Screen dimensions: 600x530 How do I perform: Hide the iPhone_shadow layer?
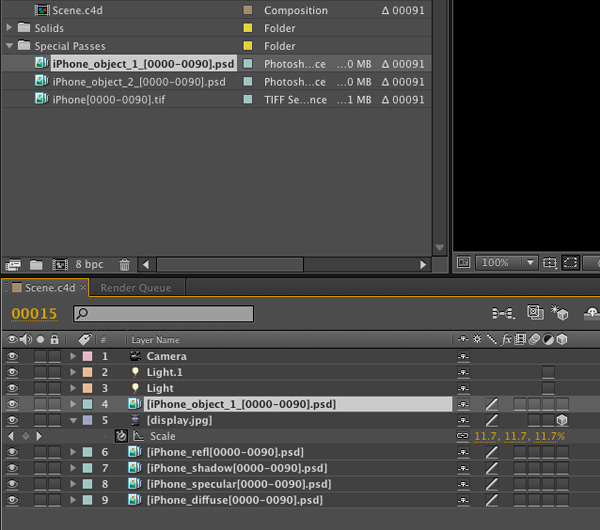coord(12,468)
